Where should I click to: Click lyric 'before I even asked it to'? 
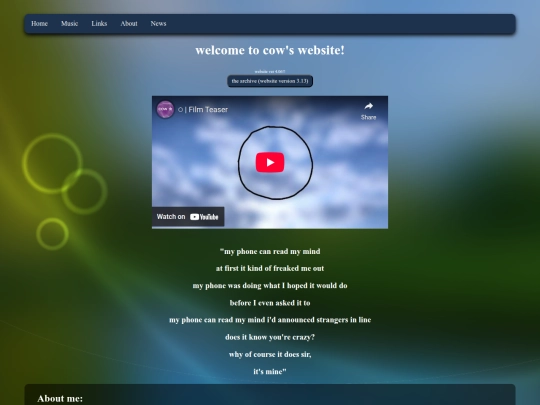270,303
